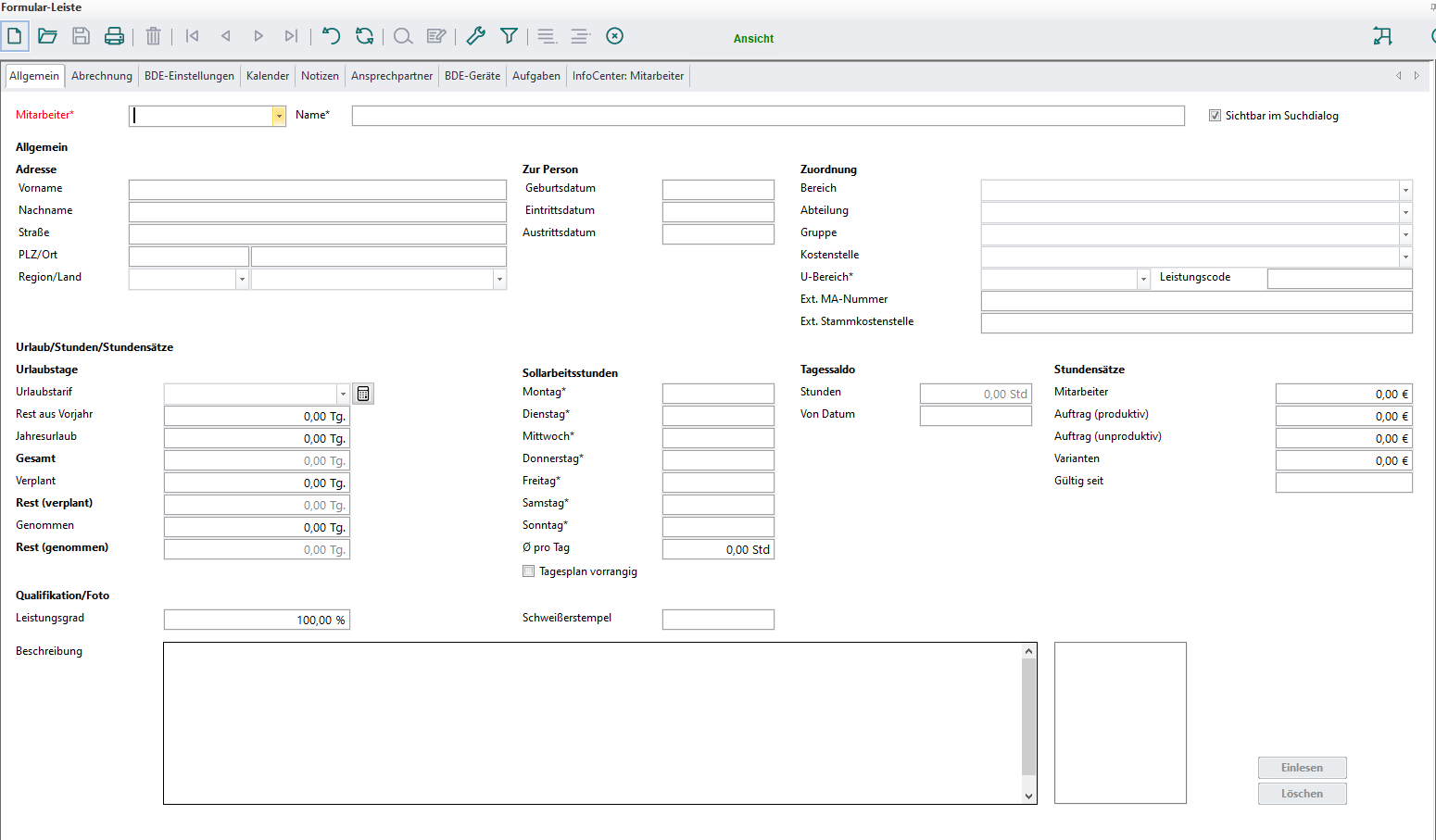Click the Beschreibung scrollbar down arrow
This screenshot has width=1436, height=840.
[1028, 796]
